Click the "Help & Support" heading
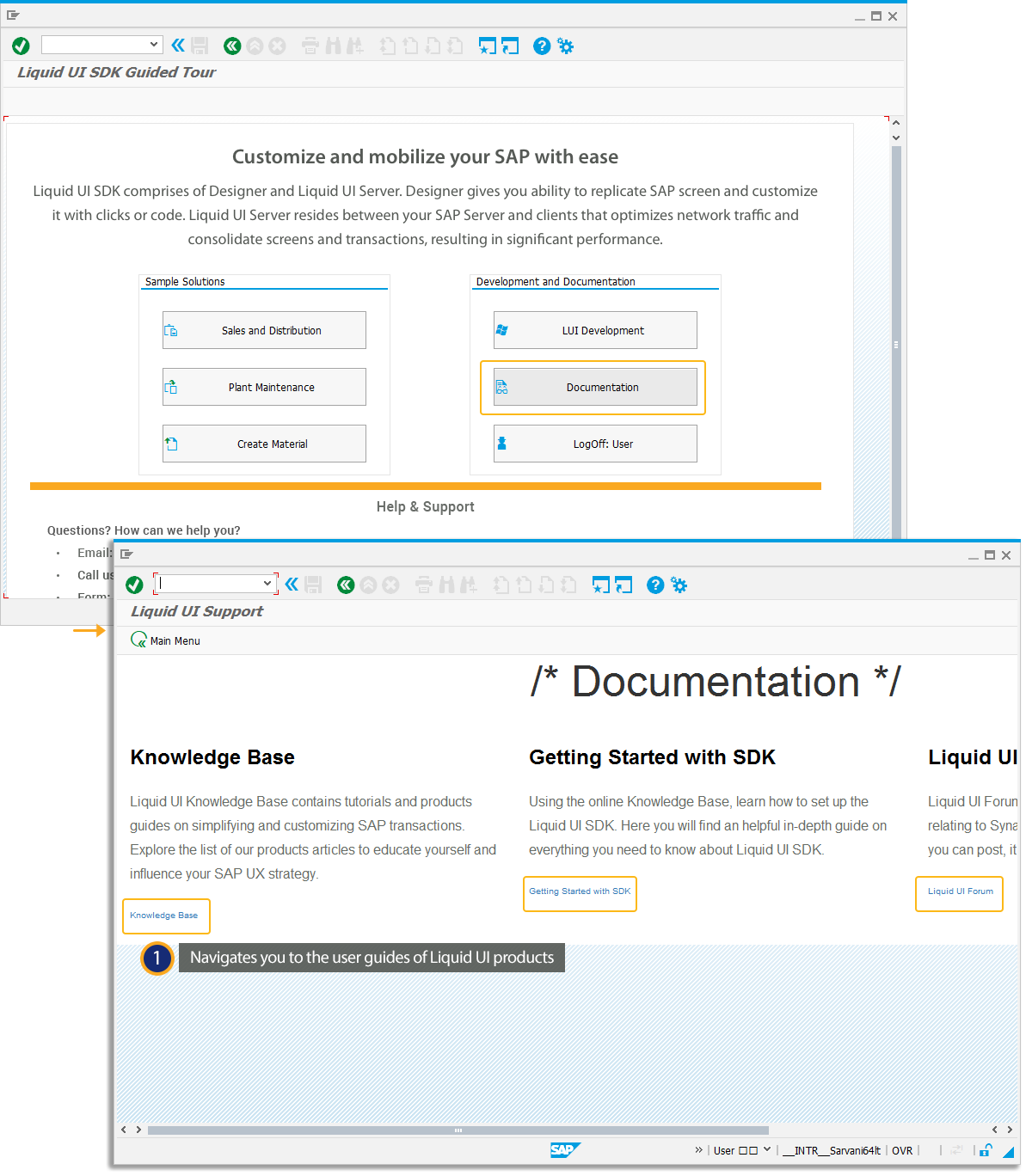 click(426, 507)
